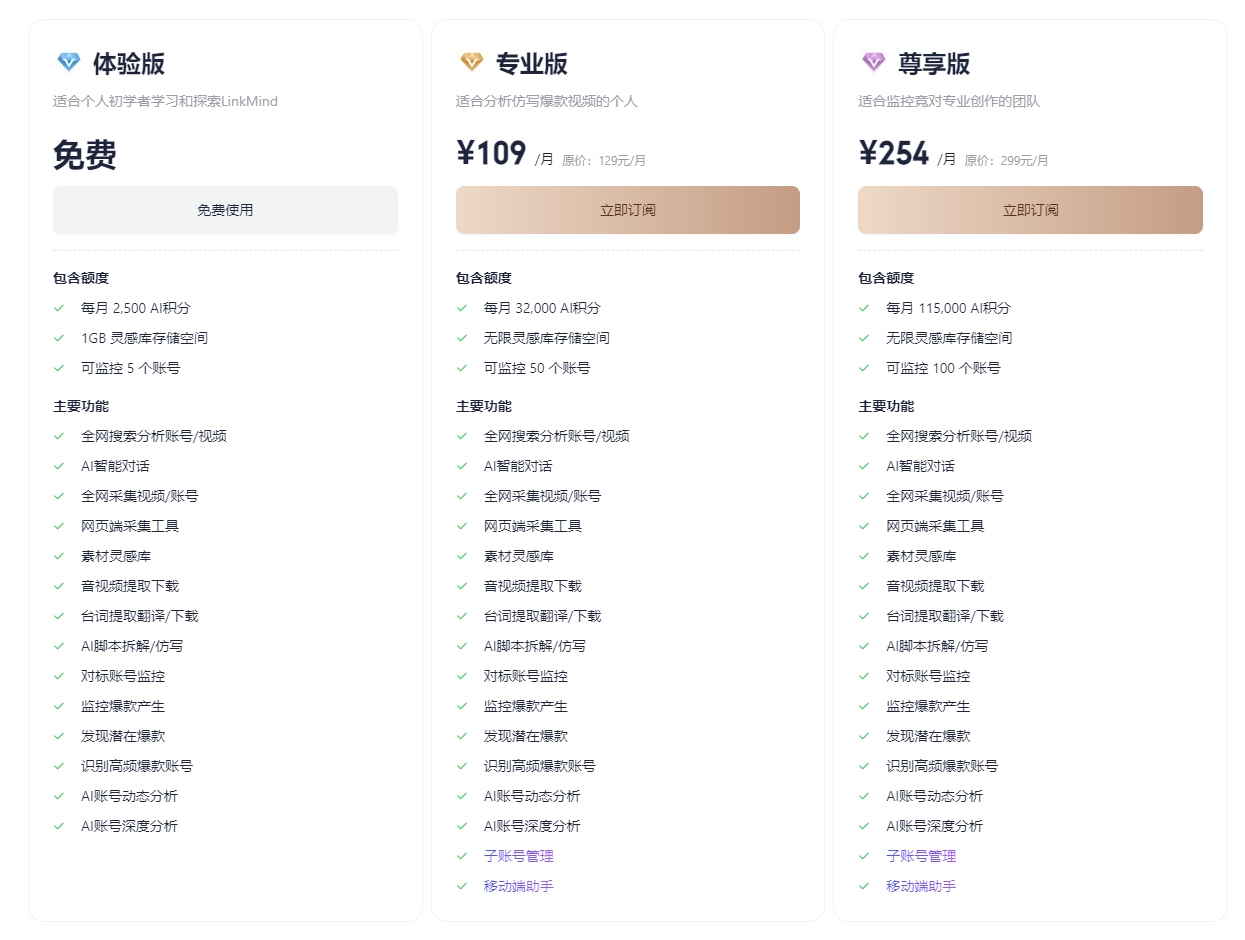Image resolution: width=1245 pixels, height=940 pixels.
Task: Click checkmark beside 可监控 50 个账号
Action: click(462, 368)
